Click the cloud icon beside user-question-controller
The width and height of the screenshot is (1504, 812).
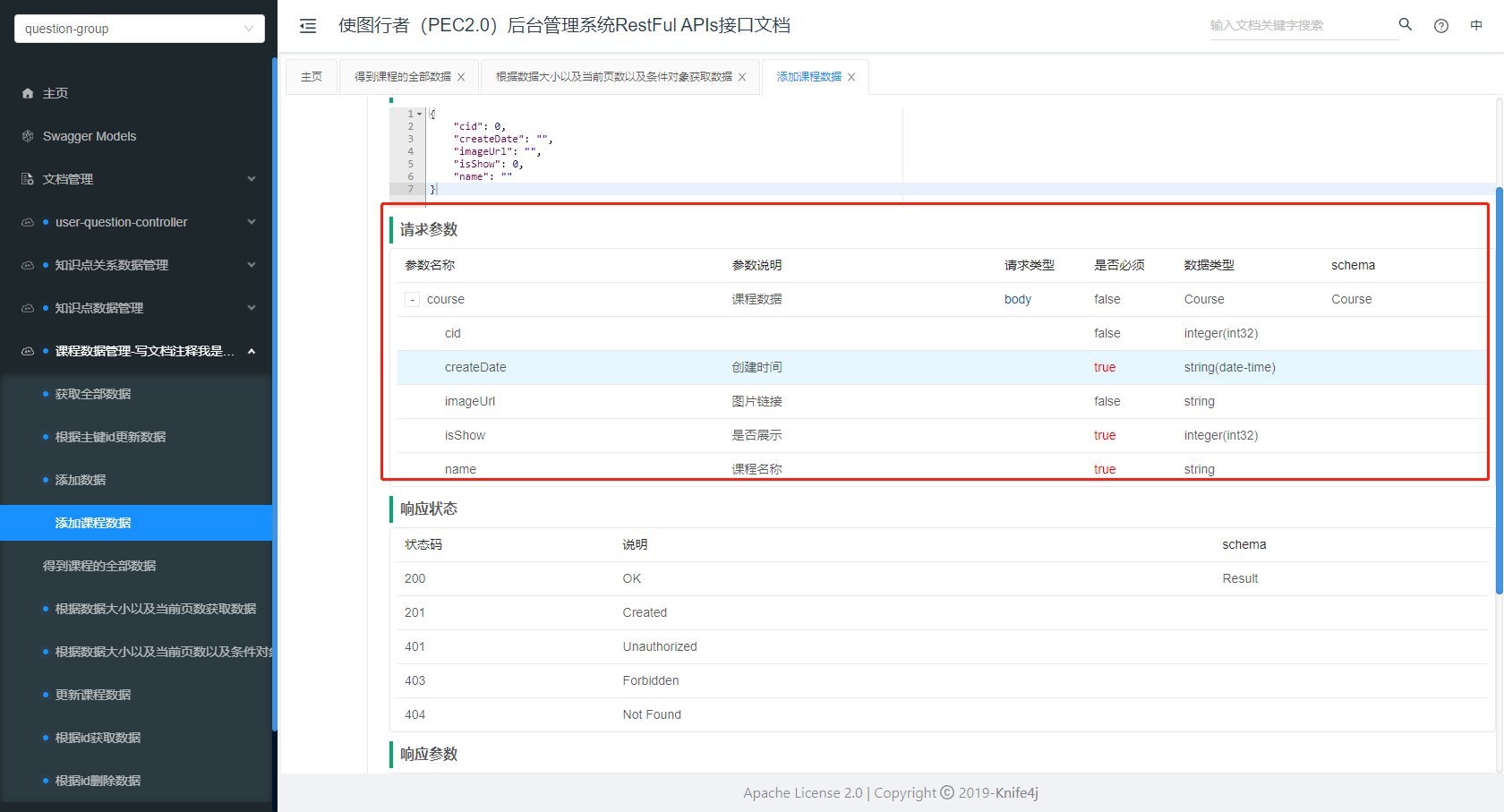pyautogui.click(x=28, y=222)
